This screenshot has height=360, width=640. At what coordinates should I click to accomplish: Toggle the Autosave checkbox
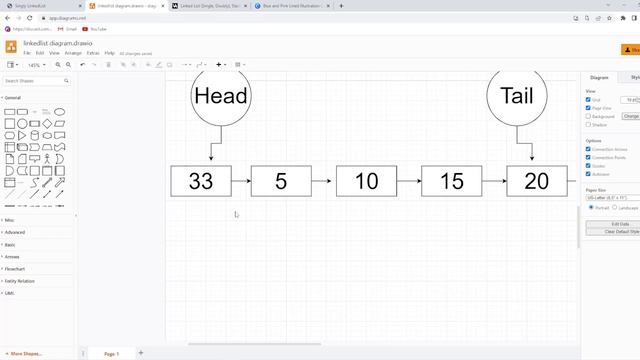pos(588,174)
